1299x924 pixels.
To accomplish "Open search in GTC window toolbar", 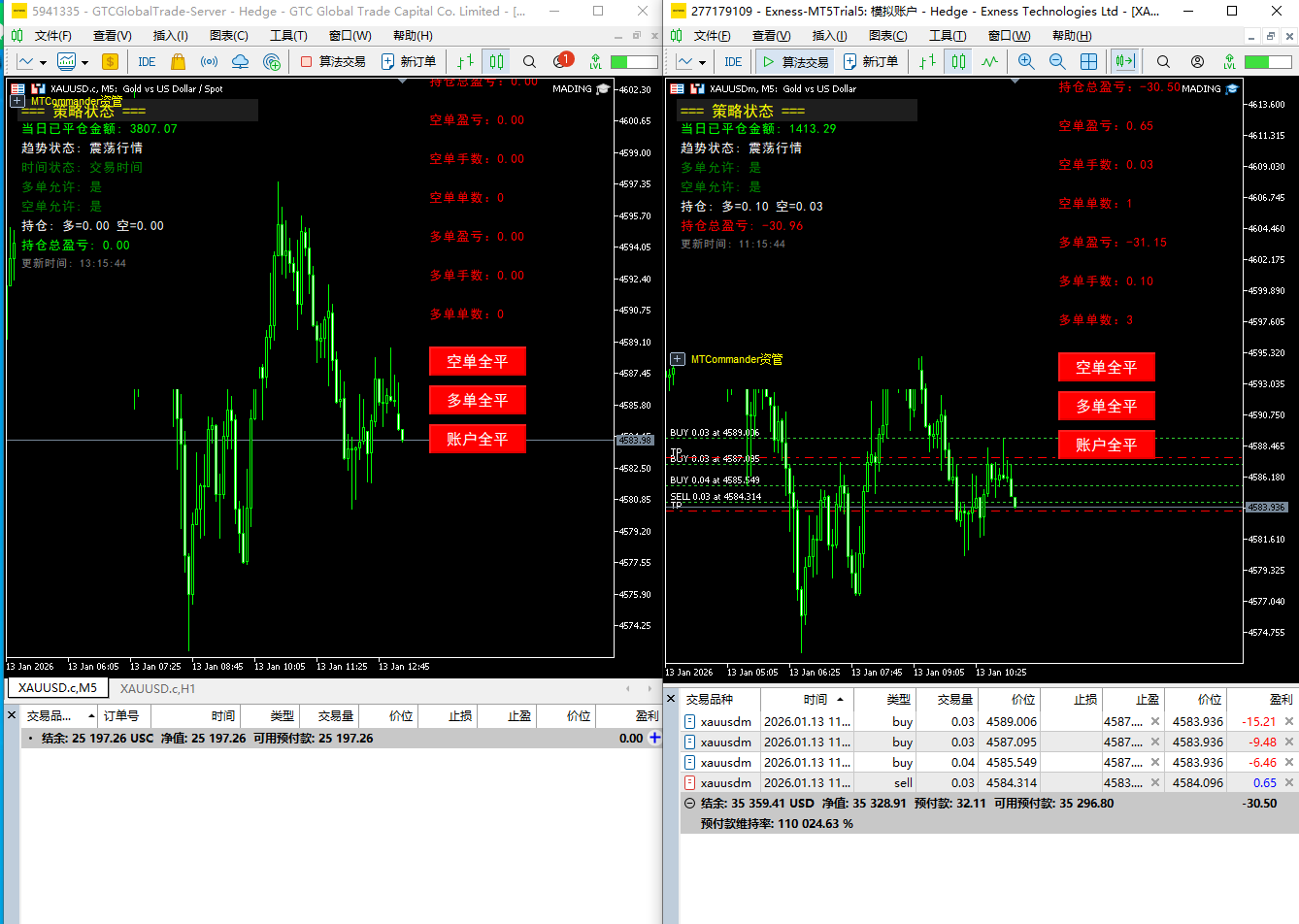I will [529, 61].
